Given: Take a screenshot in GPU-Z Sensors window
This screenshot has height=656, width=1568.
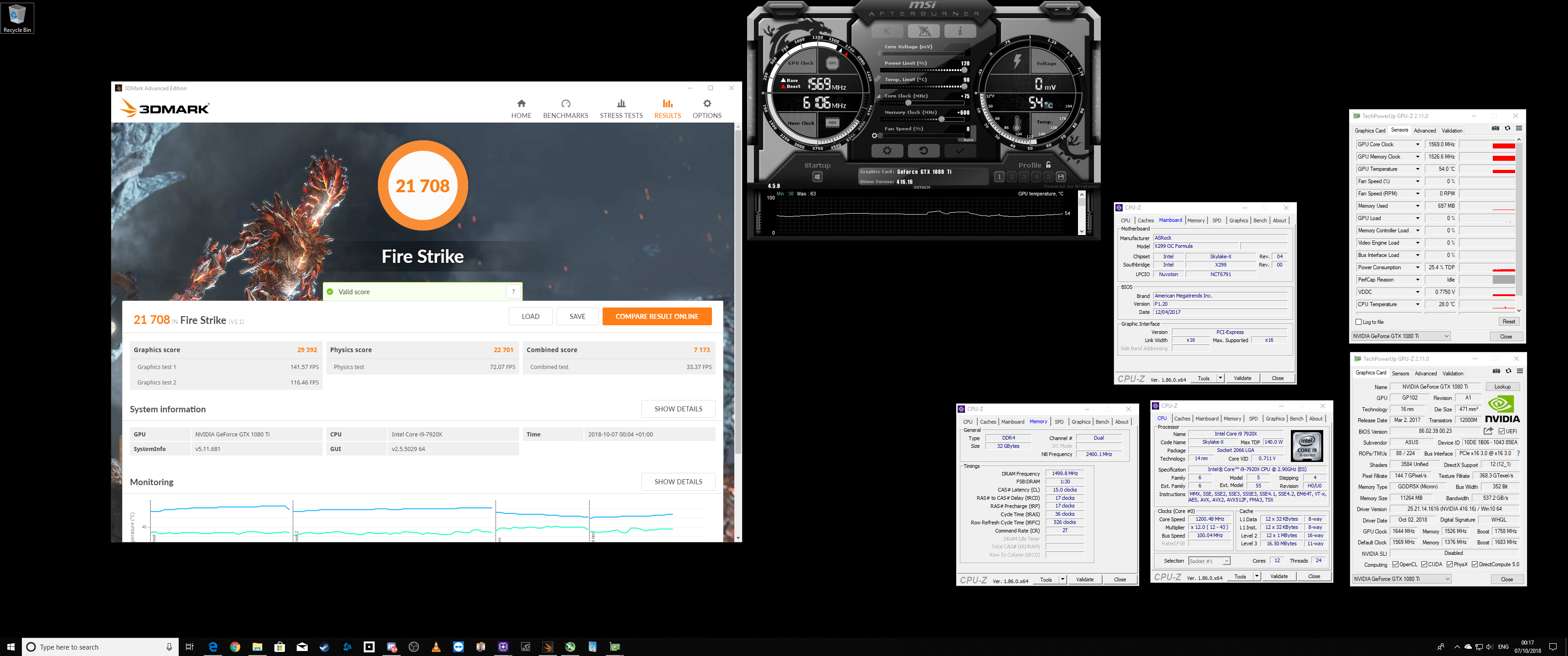Looking at the screenshot, I should (1496, 128).
